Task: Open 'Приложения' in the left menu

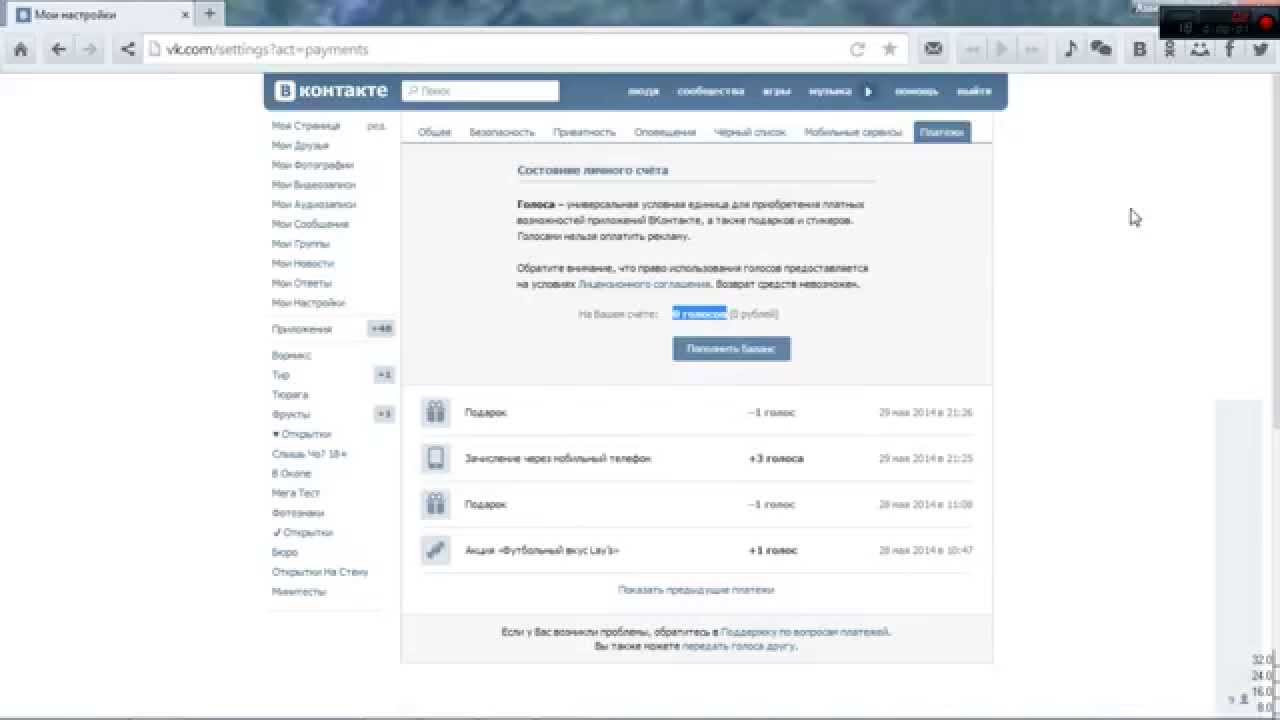Action: click(302, 329)
